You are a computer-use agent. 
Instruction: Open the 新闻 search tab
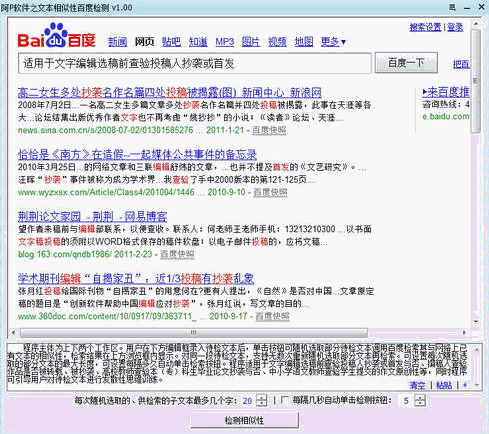coord(117,42)
